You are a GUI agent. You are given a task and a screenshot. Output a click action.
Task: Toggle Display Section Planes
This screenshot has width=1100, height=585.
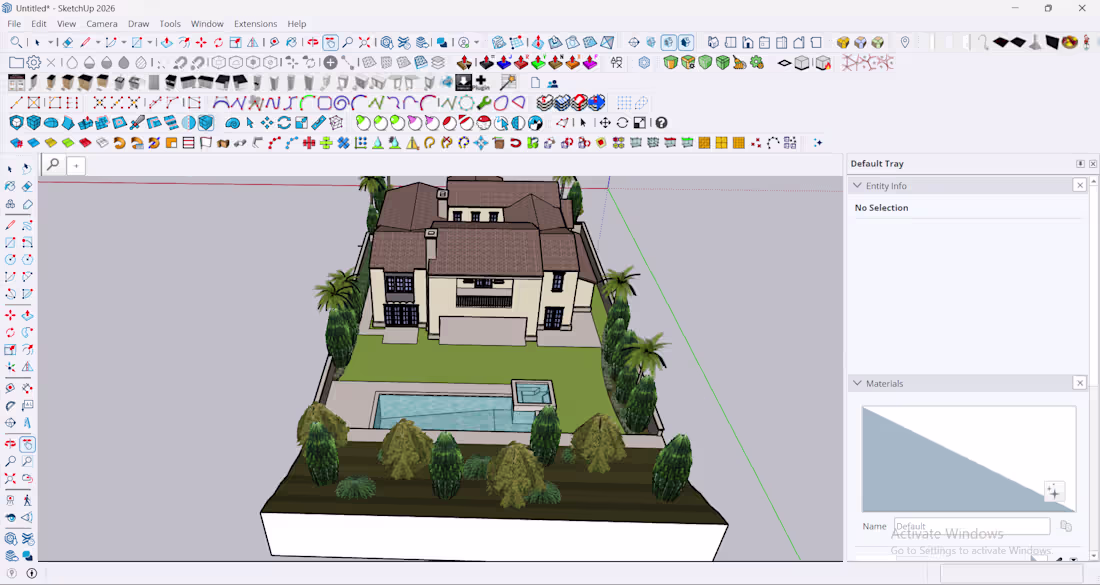(651, 43)
